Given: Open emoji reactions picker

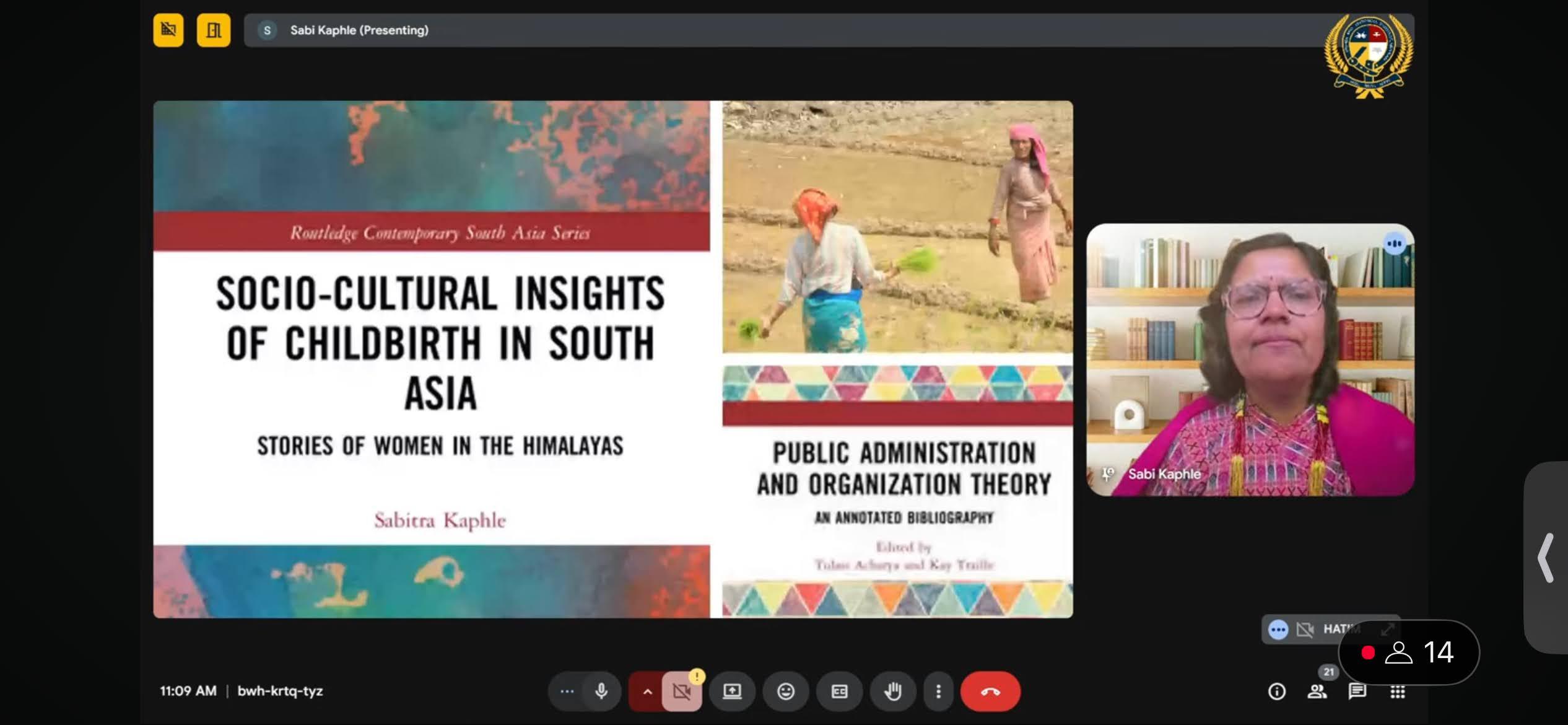Looking at the screenshot, I should point(786,691).
